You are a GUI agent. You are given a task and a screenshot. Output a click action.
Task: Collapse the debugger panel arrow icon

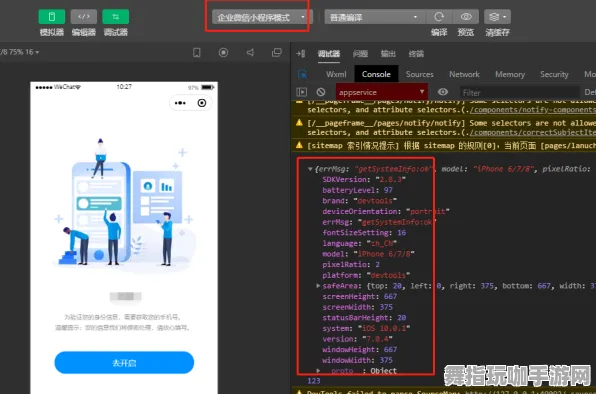click(301, 54)
